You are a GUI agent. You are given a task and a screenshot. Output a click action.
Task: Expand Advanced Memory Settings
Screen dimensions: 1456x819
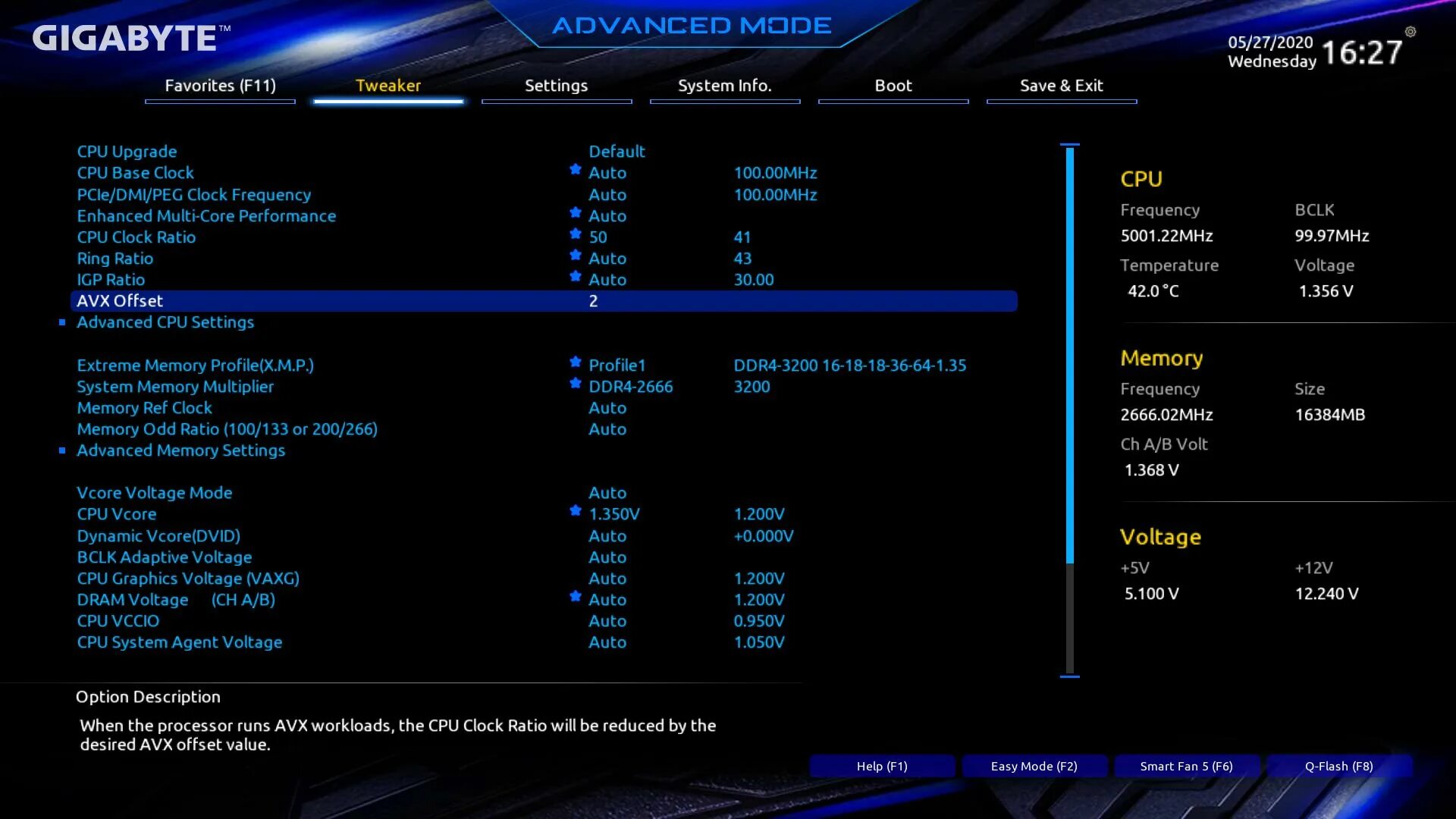coord(181,450)
